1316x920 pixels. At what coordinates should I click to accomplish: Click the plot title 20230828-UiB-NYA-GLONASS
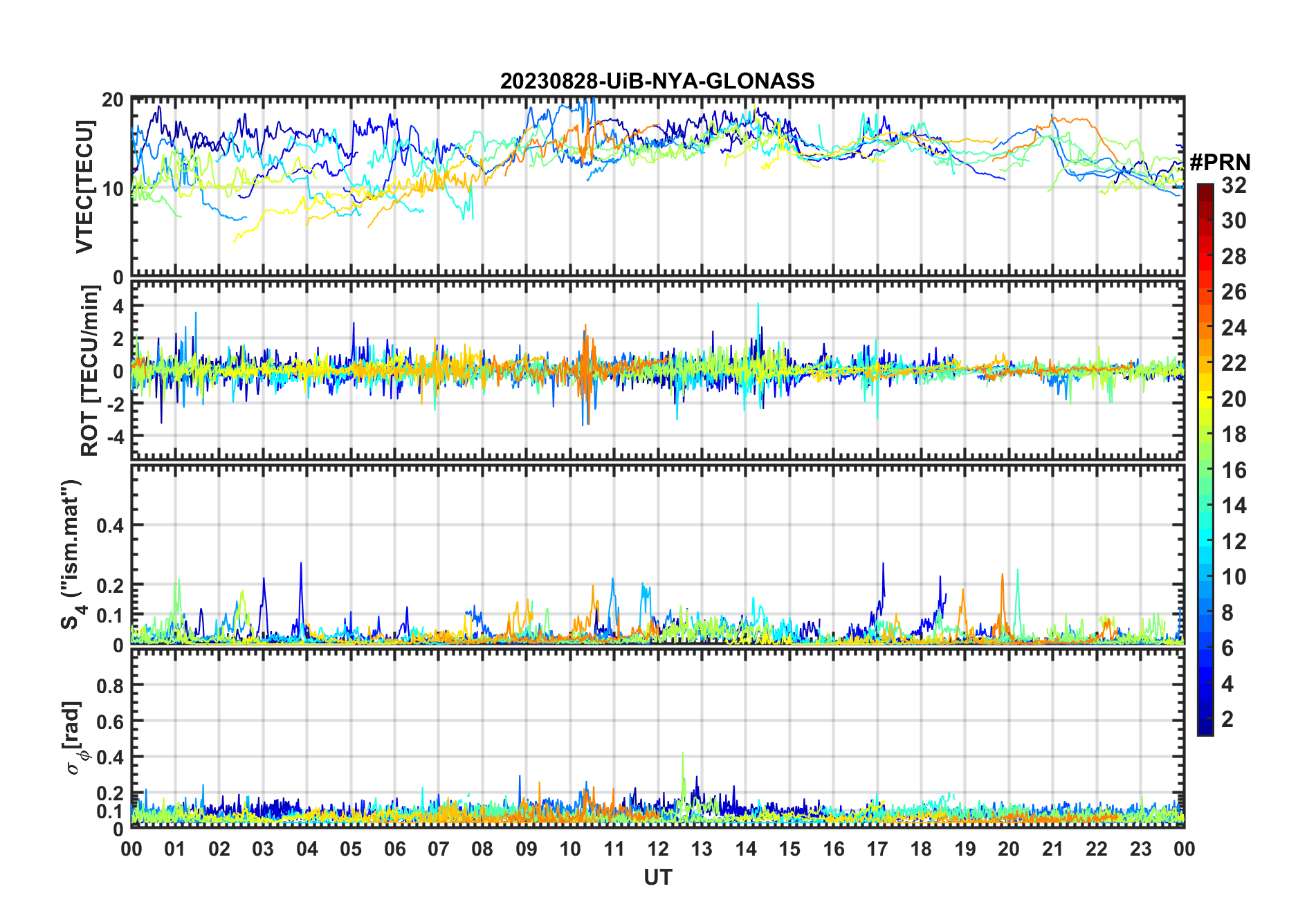point(657,82)
